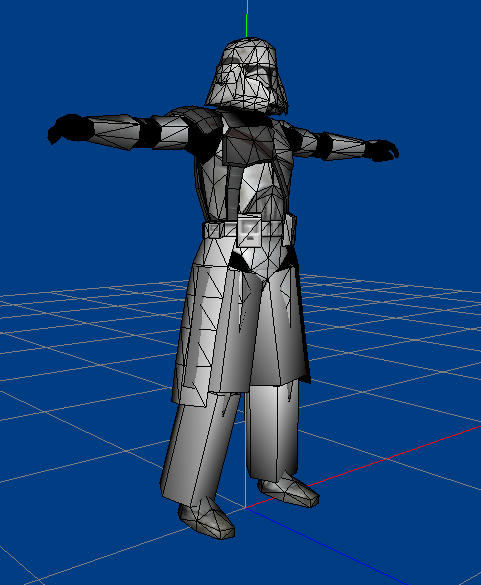Select the long kama skirt mesh
Screen dimensions: 481x585
pos(241,328)
